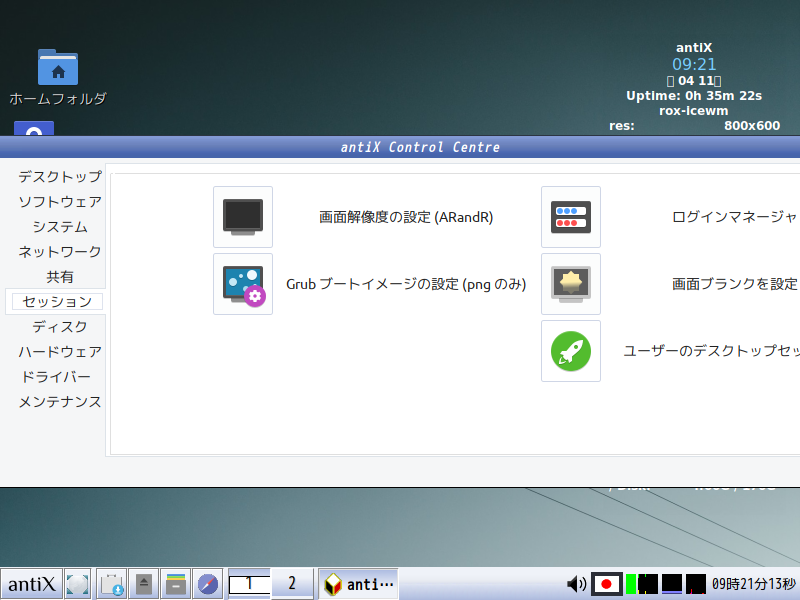The image size is (800, 600).
Task: Click the memory monitor tray graph
Action: 672,584
